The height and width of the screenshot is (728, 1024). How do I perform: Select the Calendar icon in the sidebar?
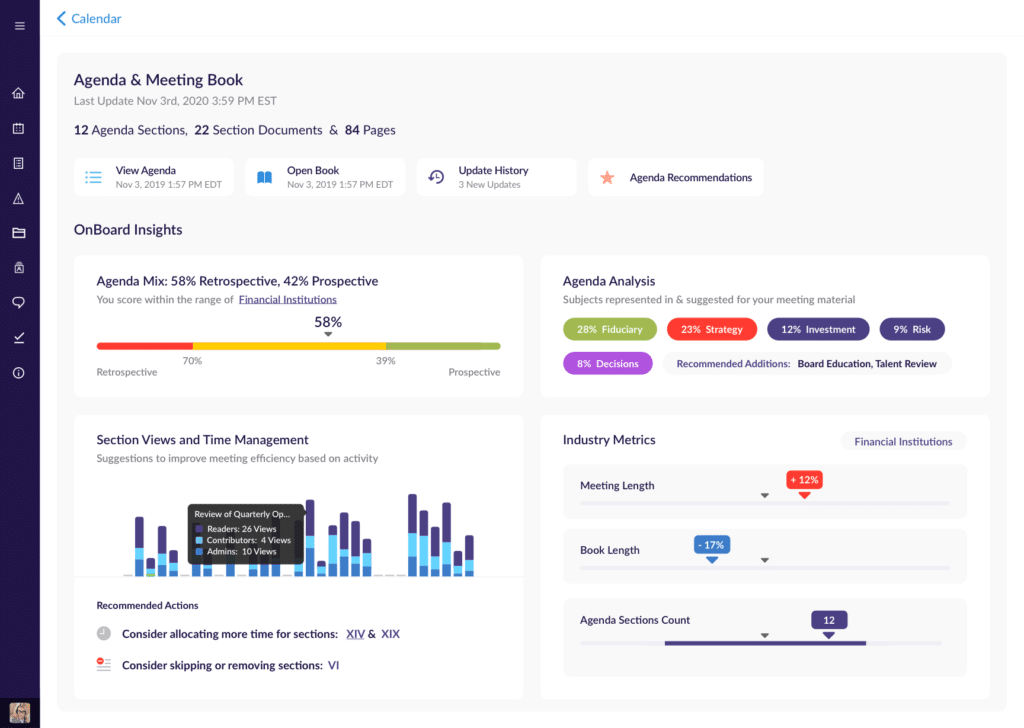[x=18, y=127]
